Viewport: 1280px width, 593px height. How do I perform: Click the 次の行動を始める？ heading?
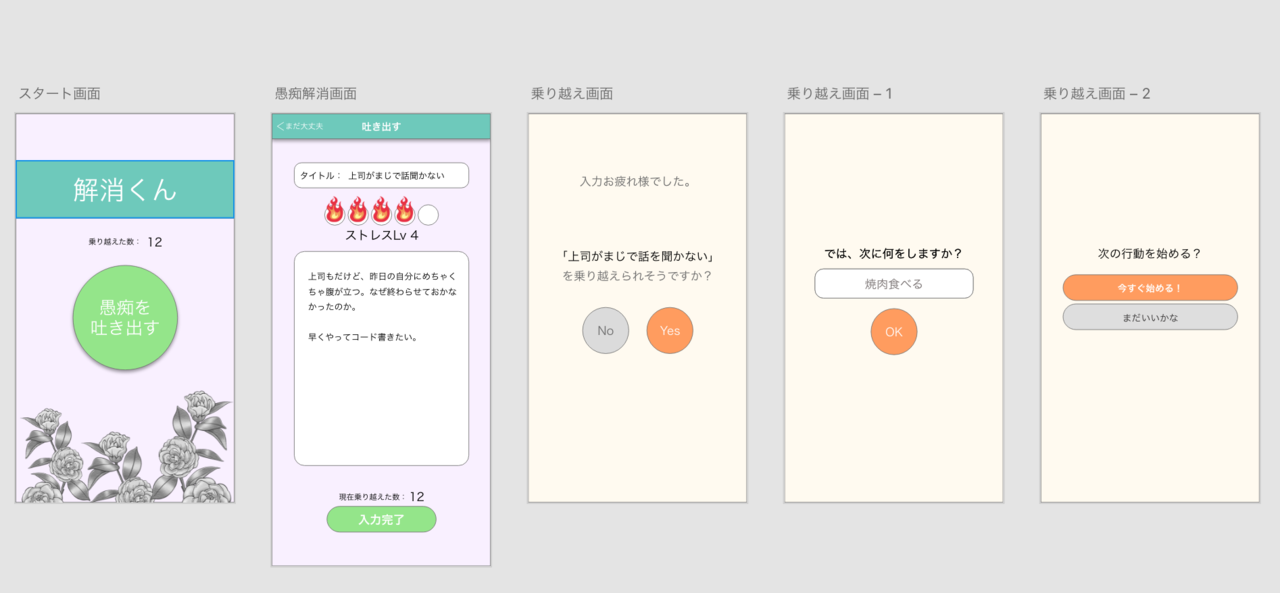point(1150,253)
